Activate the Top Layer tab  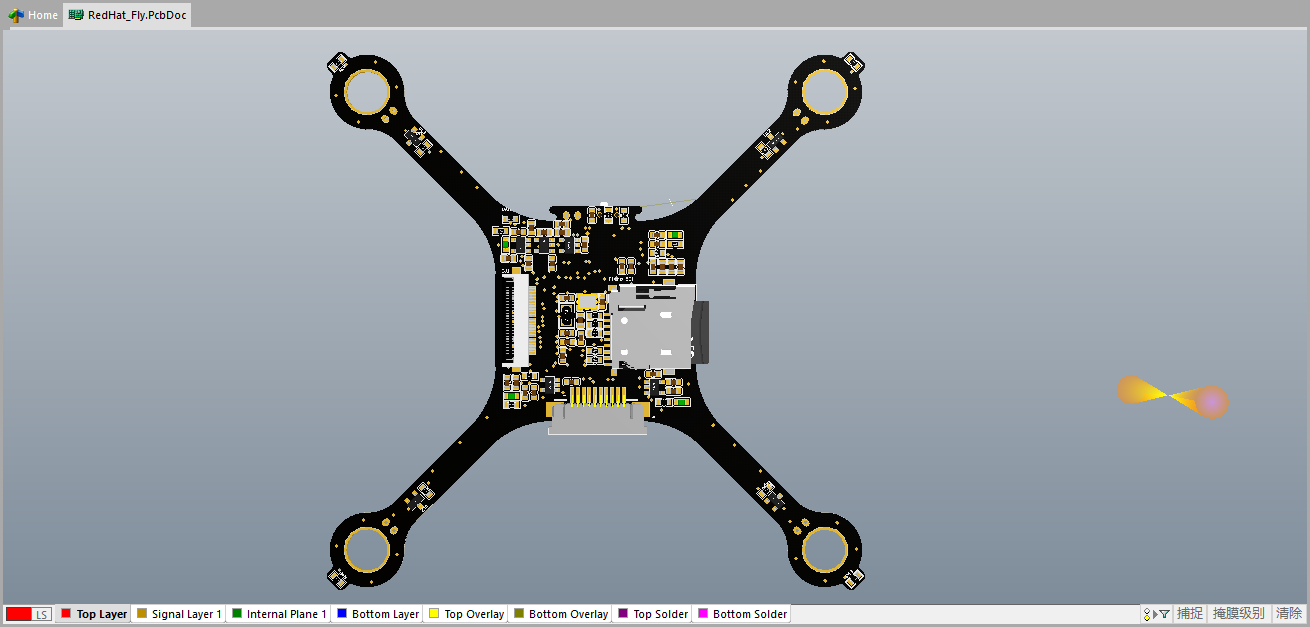click(94, 614)
